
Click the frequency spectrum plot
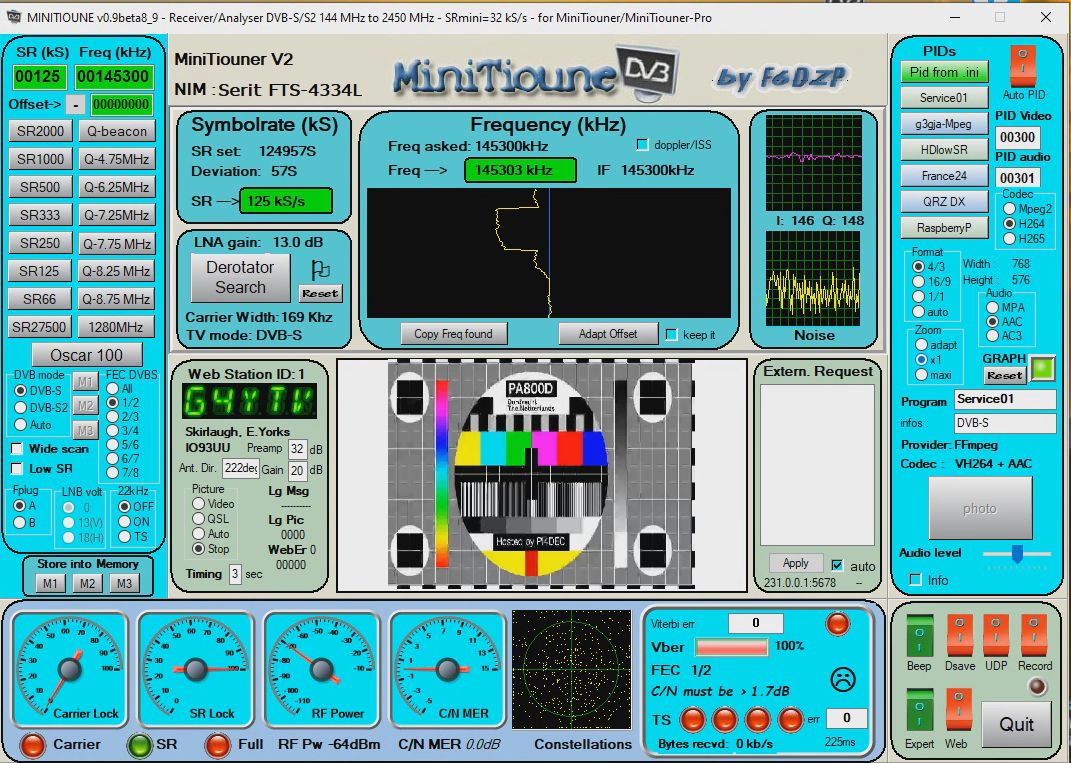(x=548, y=253)
